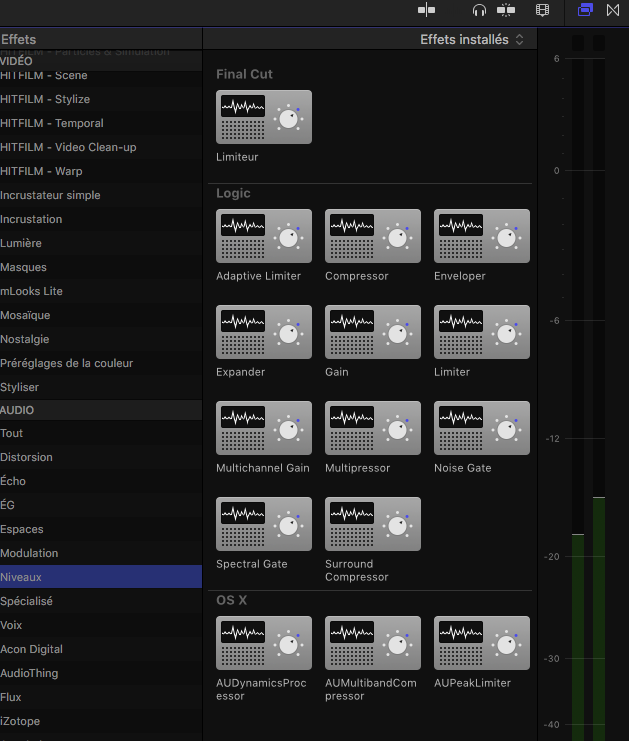The height and width of the screenshot is (741, 629).
Task: Select Tout under AUDIO
Action: point(101,433)
